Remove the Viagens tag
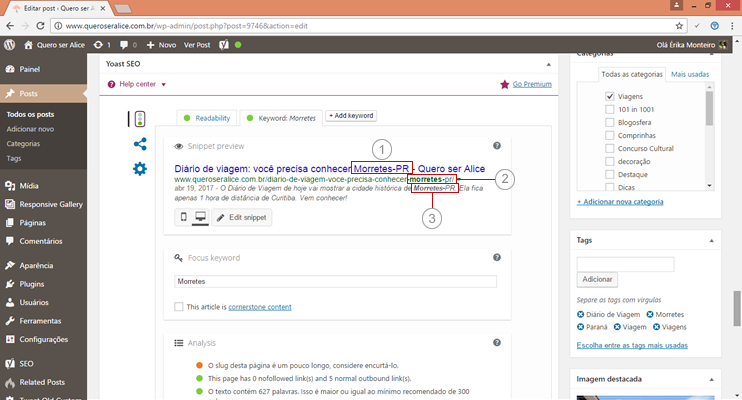Screen dimensions: 742x400 [656, 327]
